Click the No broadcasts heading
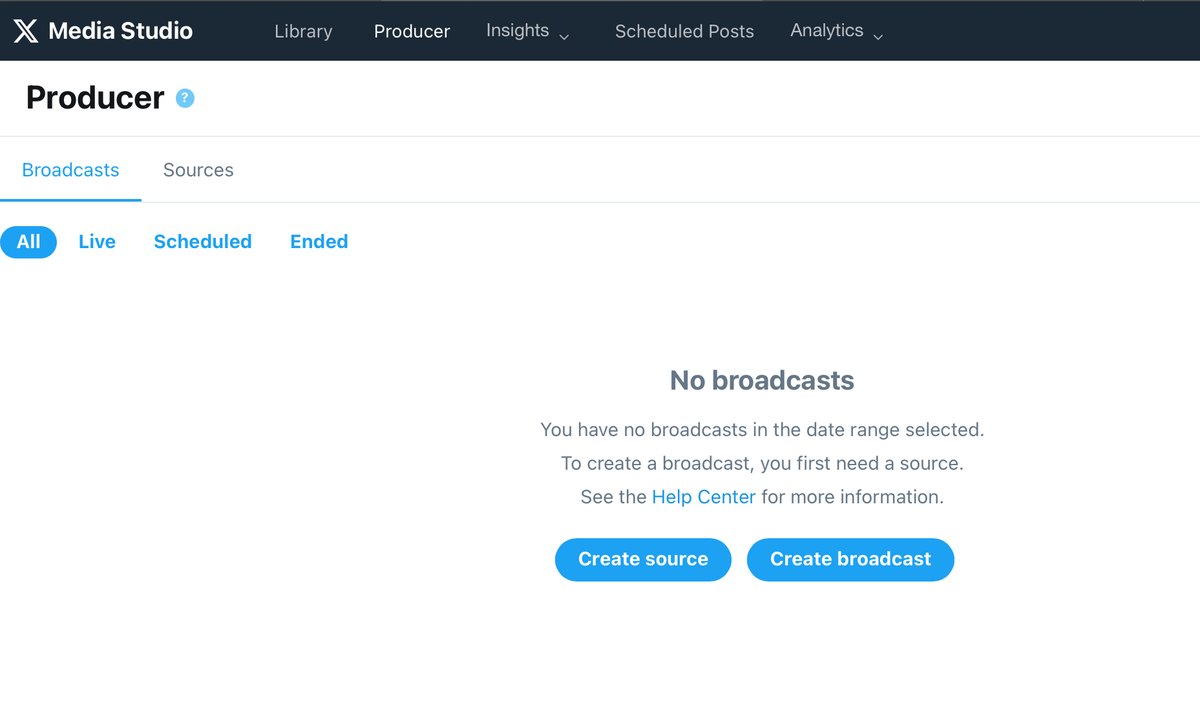Screen dimensions: 1200x723 coord(762,380)
